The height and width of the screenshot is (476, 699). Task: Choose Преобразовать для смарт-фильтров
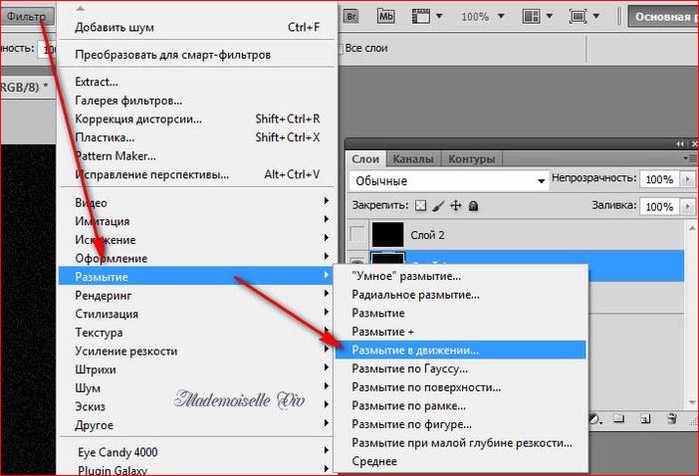pos(197,54)
